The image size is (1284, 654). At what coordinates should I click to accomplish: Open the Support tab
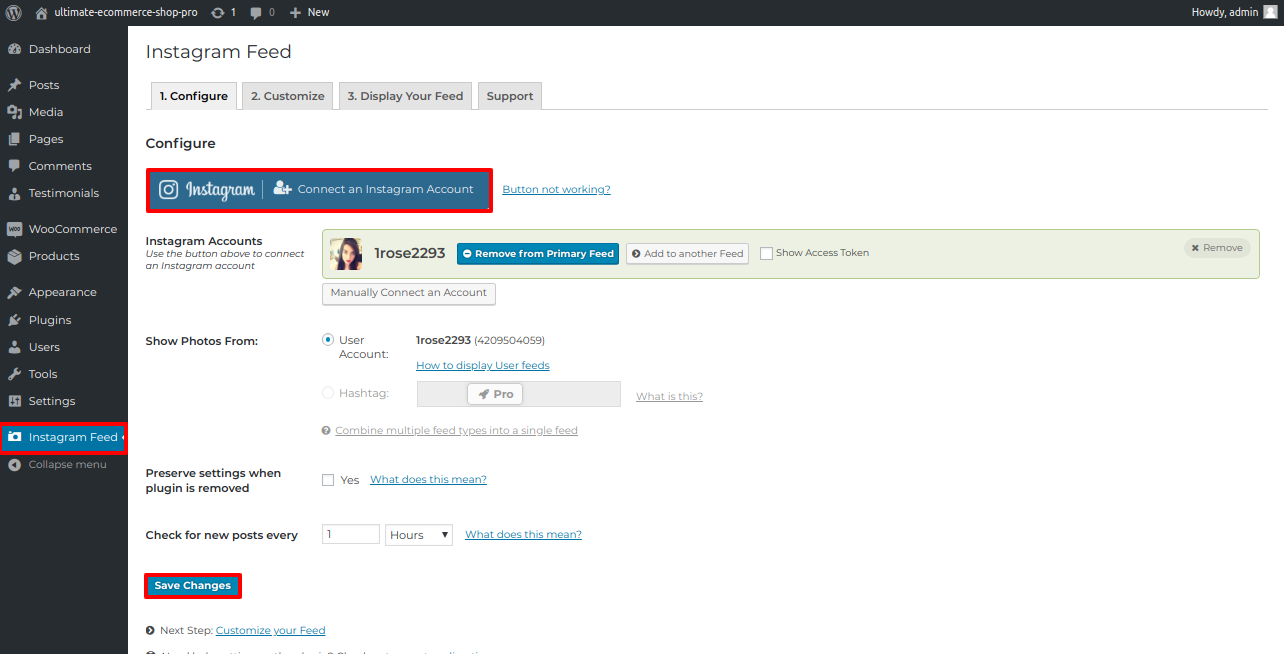[x=510, y=96]
